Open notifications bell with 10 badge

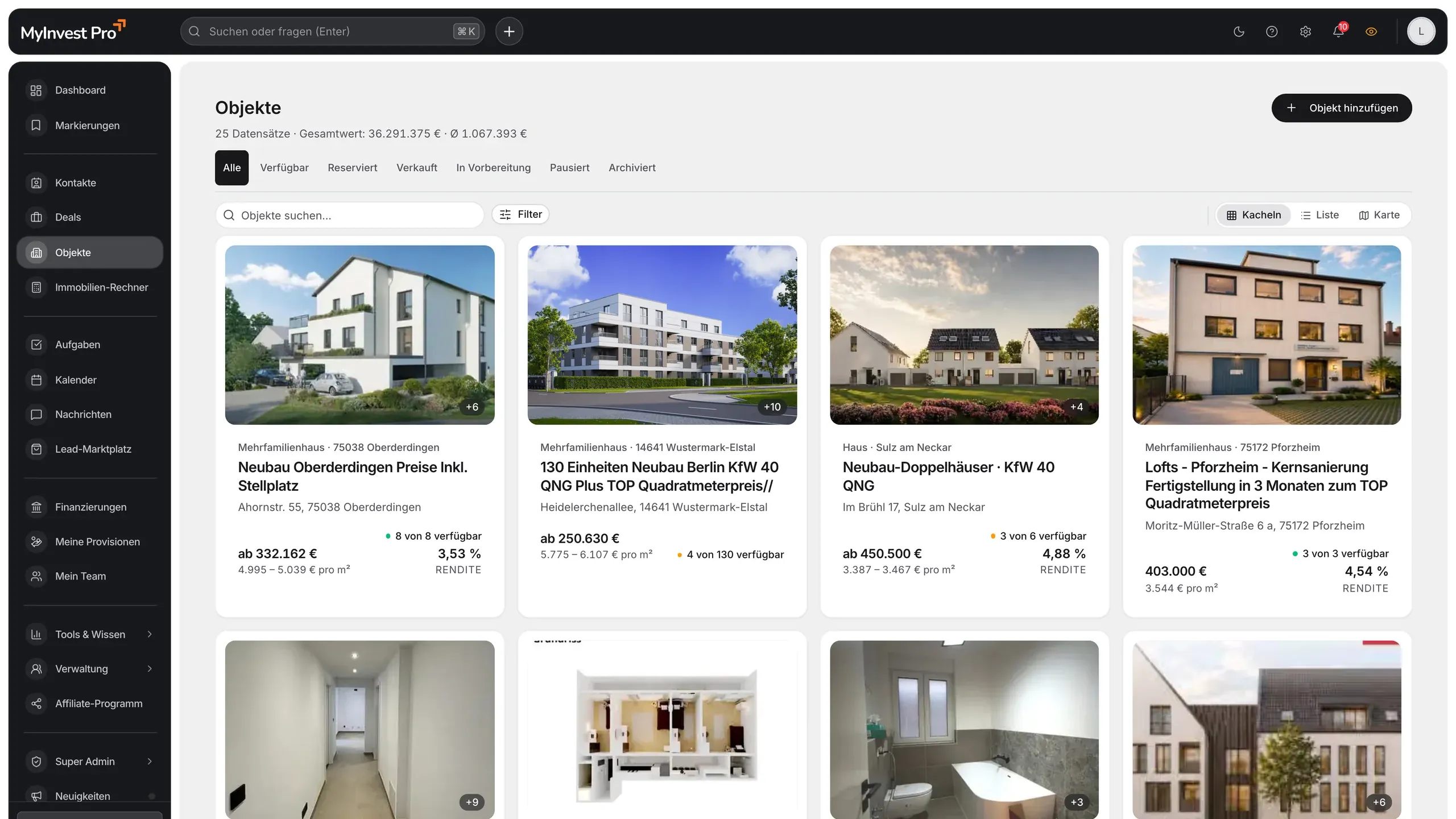coord(1339,31)
